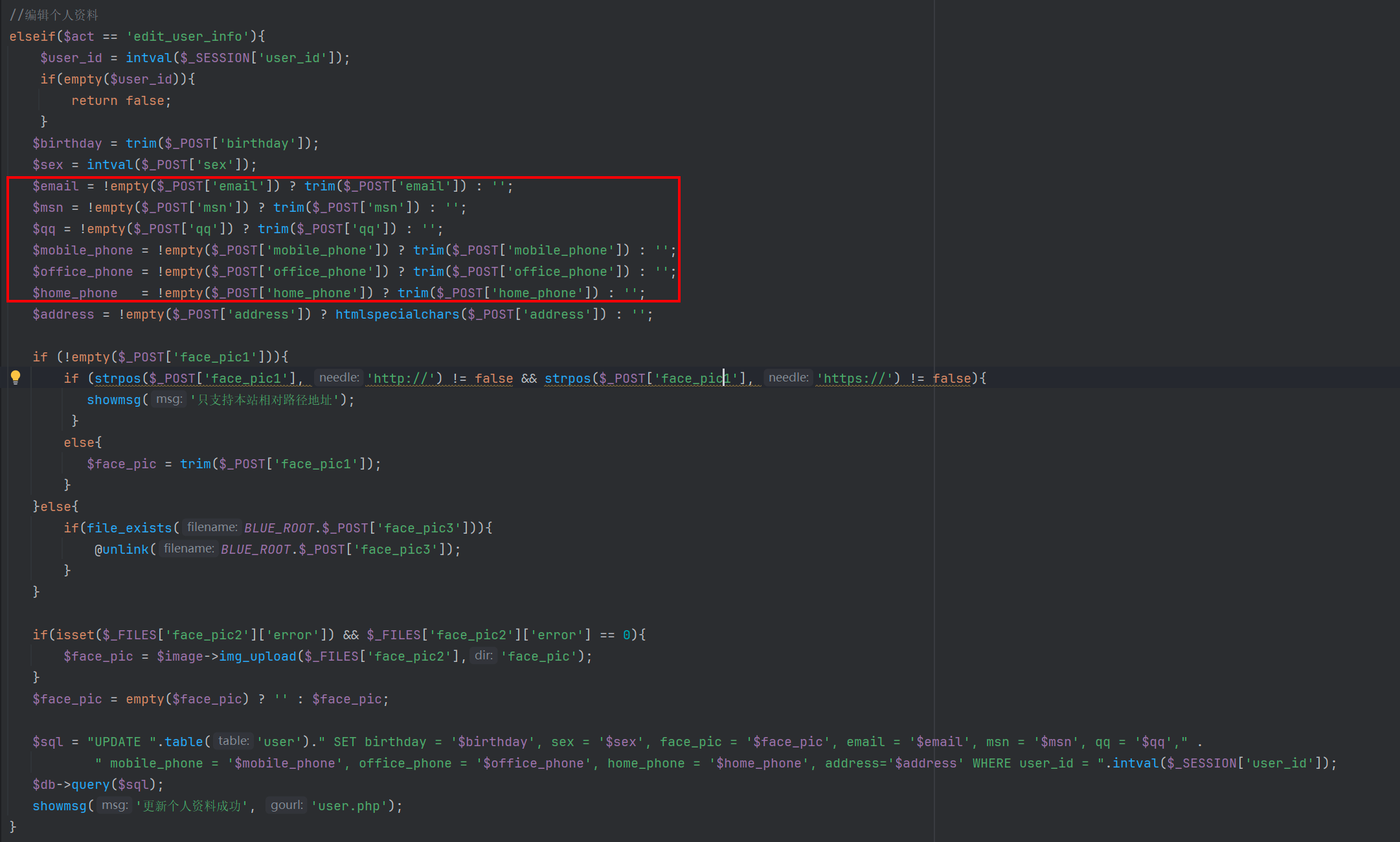The width and height of the screenshot is (1400, 842).
Task: Click the first strpos call on the lightbulb line
Action: (118, 378)
